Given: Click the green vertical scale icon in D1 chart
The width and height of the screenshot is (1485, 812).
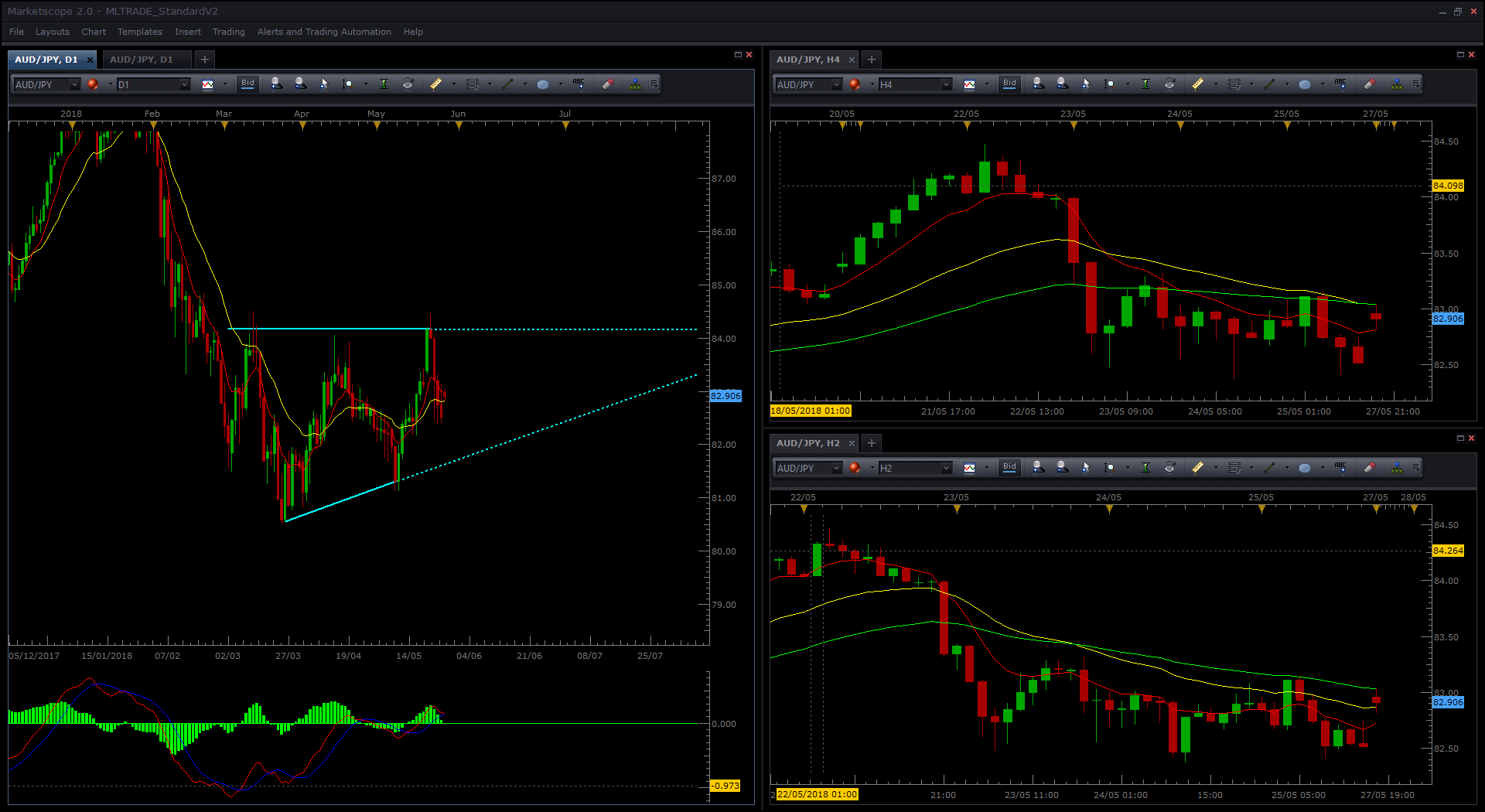Looking at the screenshot, I should tap(384, 84).
